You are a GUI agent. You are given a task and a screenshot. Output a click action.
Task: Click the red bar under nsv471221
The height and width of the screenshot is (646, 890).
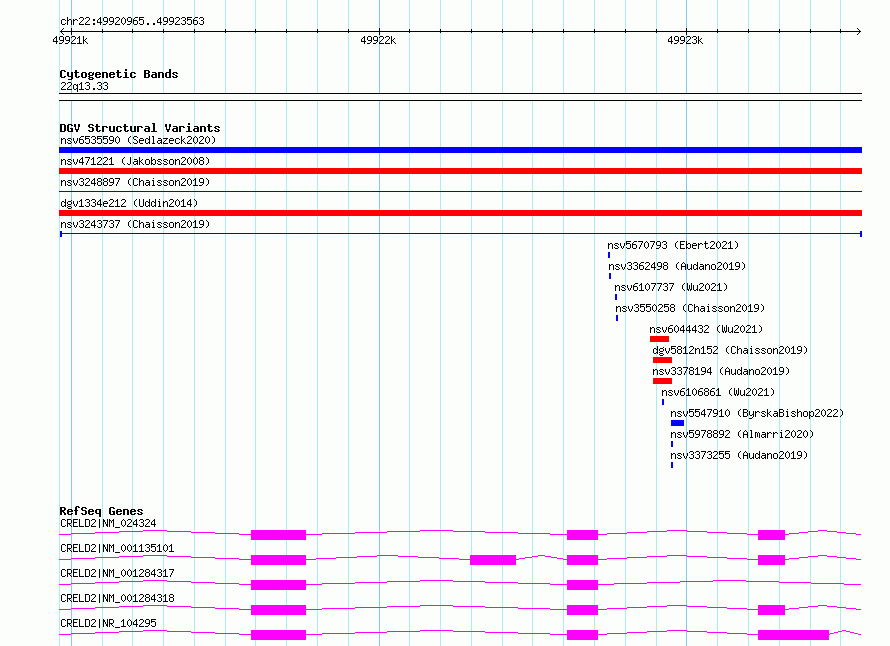click(460, 171)
